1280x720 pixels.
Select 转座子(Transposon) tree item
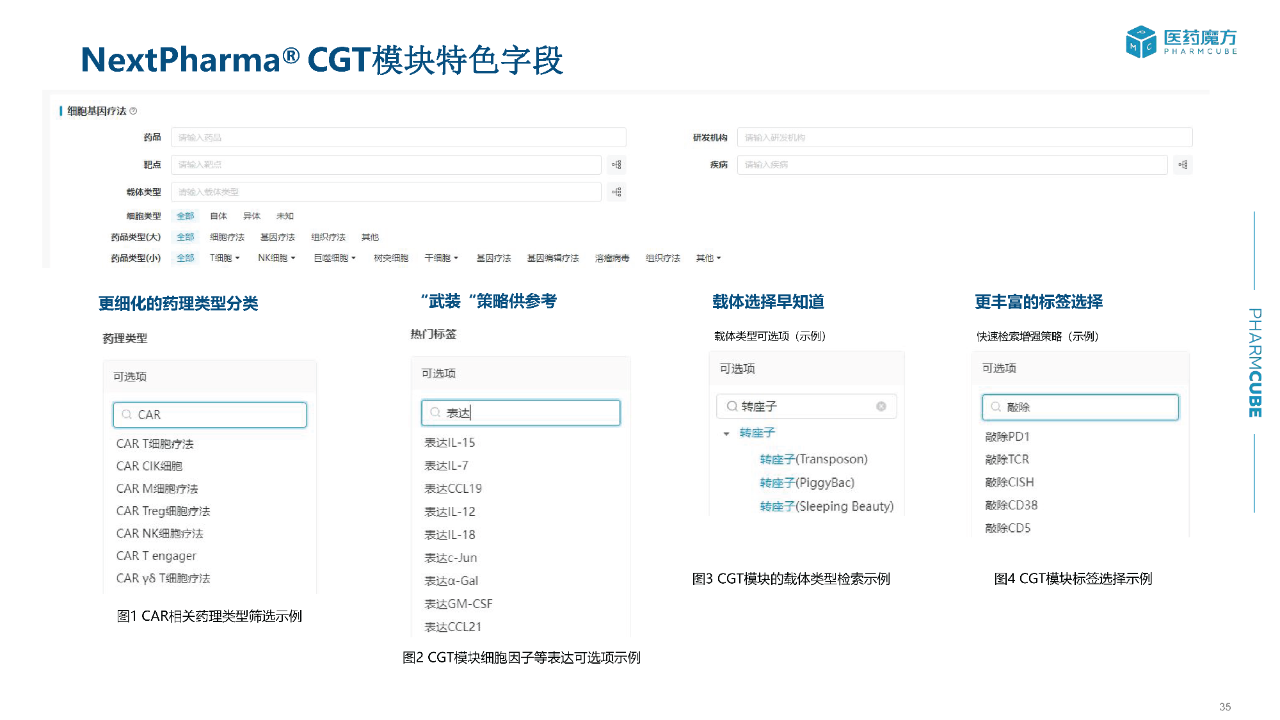click(x=813, y=460)
